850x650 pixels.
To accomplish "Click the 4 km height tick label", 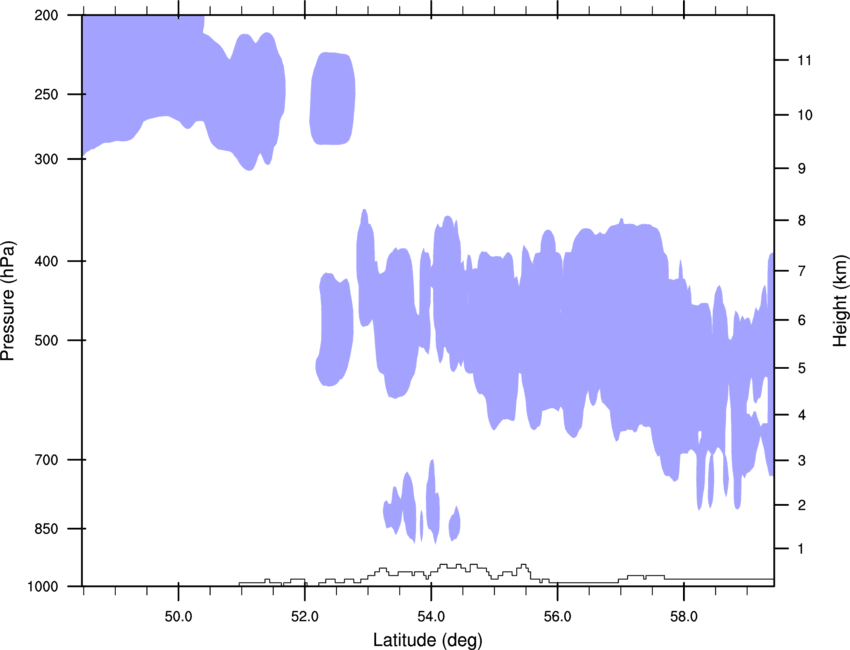I will (x=802, y=415).
